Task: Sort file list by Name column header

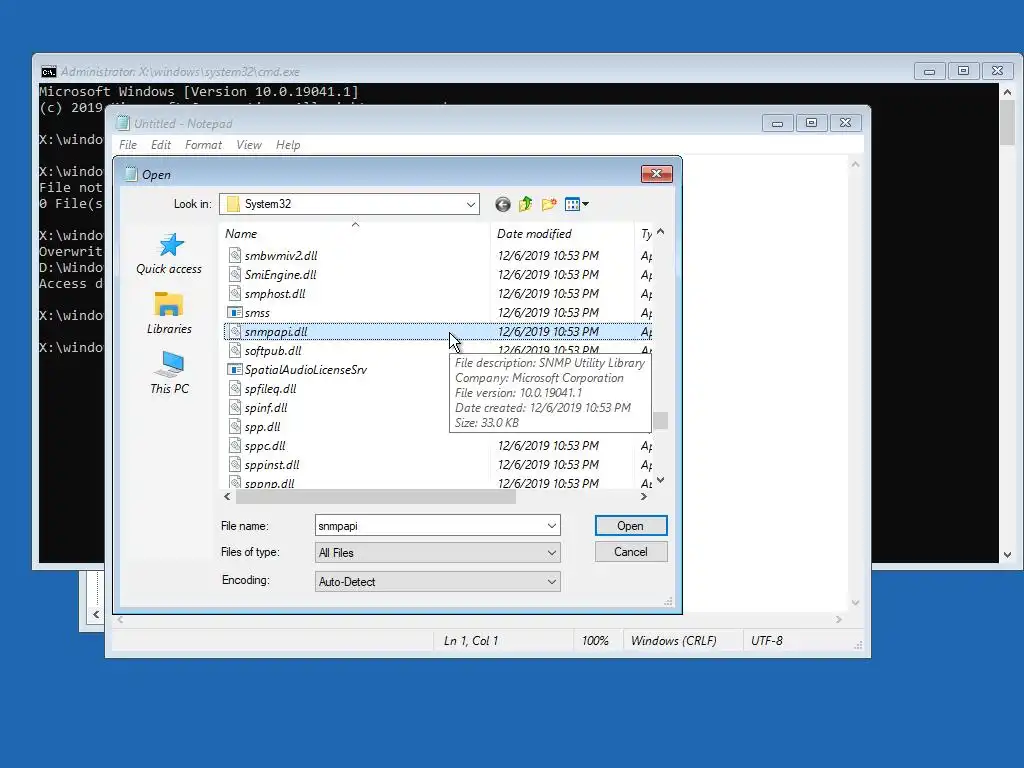Action: [355, 234]
